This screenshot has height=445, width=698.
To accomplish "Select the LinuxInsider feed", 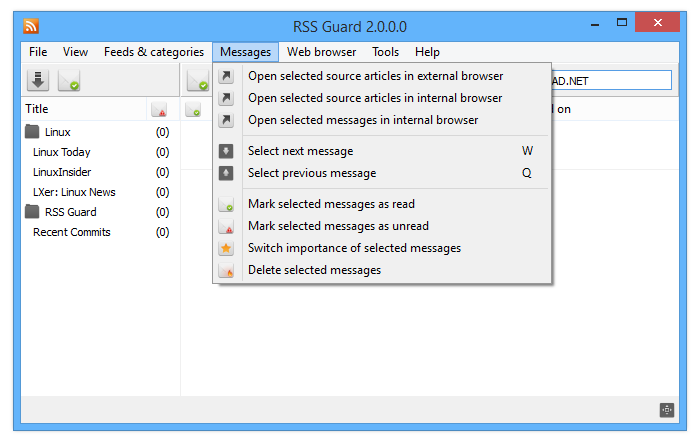I will 101,172.
